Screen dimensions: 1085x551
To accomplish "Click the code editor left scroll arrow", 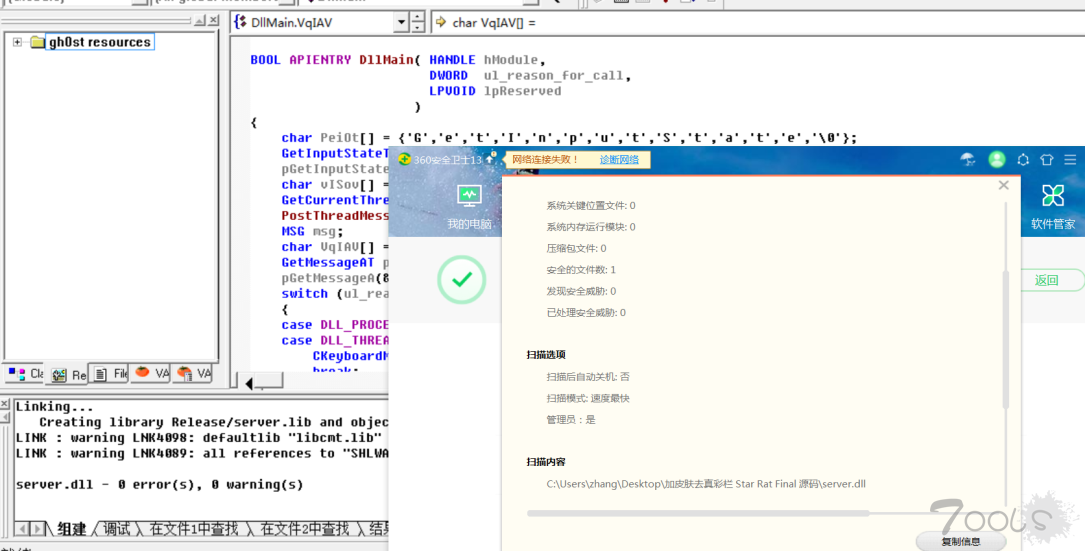I will (249, 383).
